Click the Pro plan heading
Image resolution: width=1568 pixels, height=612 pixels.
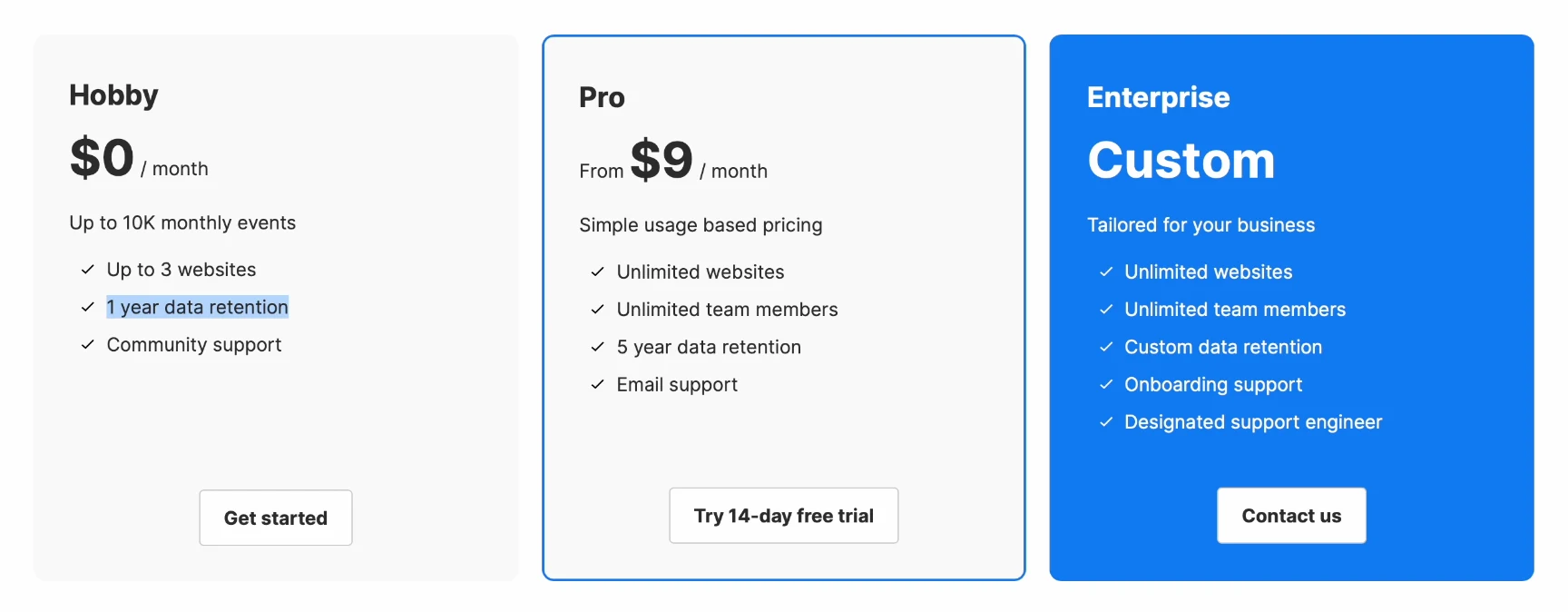(602, 97)
